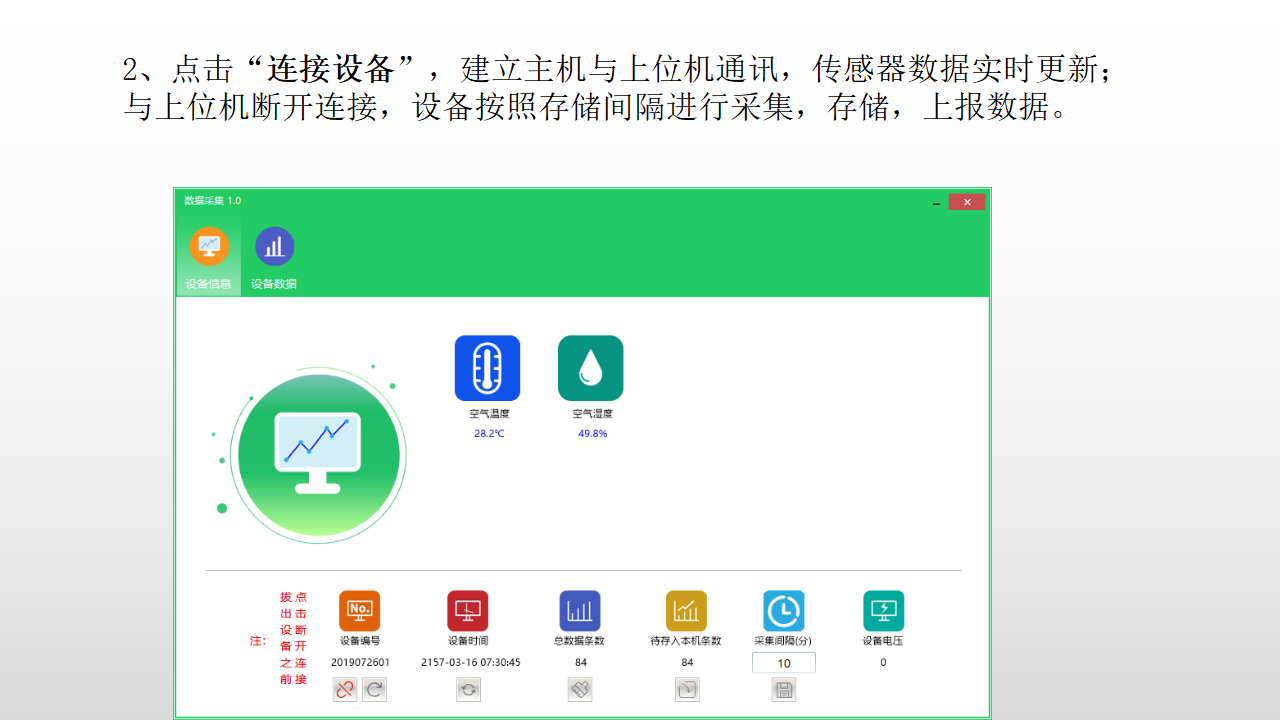This screenshot has width=1280, height=720.
Task: Click the 空气湿度 water drop icon
Action: coord(591,368)
